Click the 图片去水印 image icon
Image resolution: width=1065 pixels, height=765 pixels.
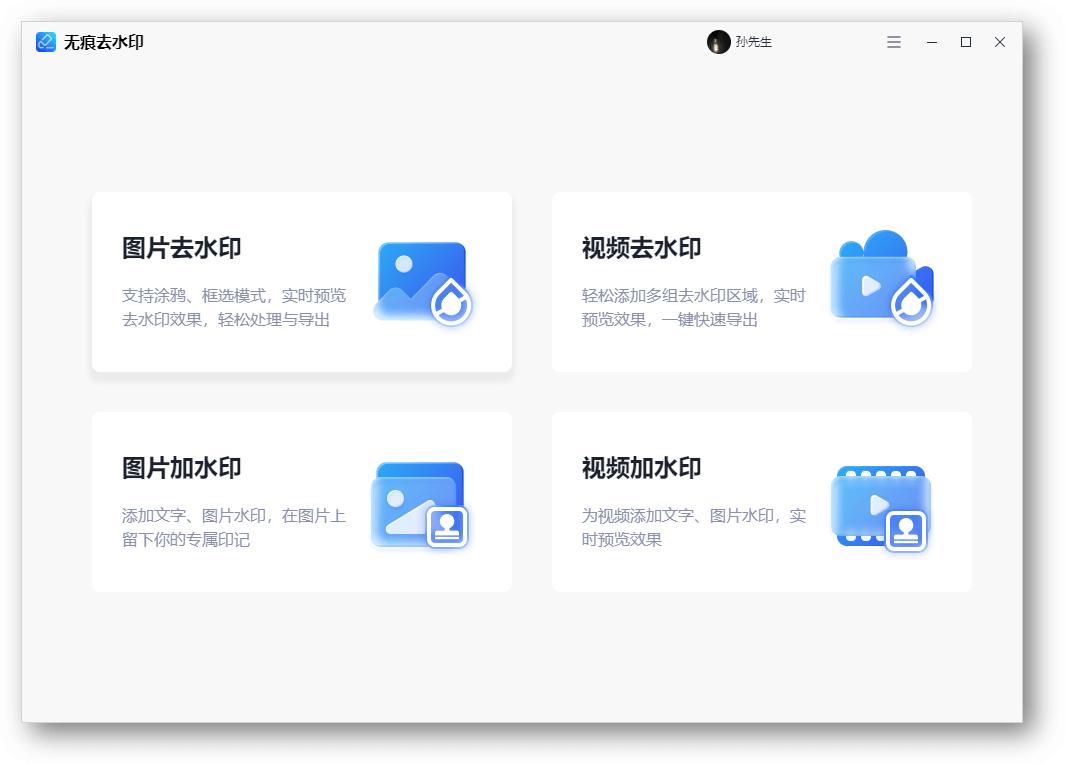point(420,282)
